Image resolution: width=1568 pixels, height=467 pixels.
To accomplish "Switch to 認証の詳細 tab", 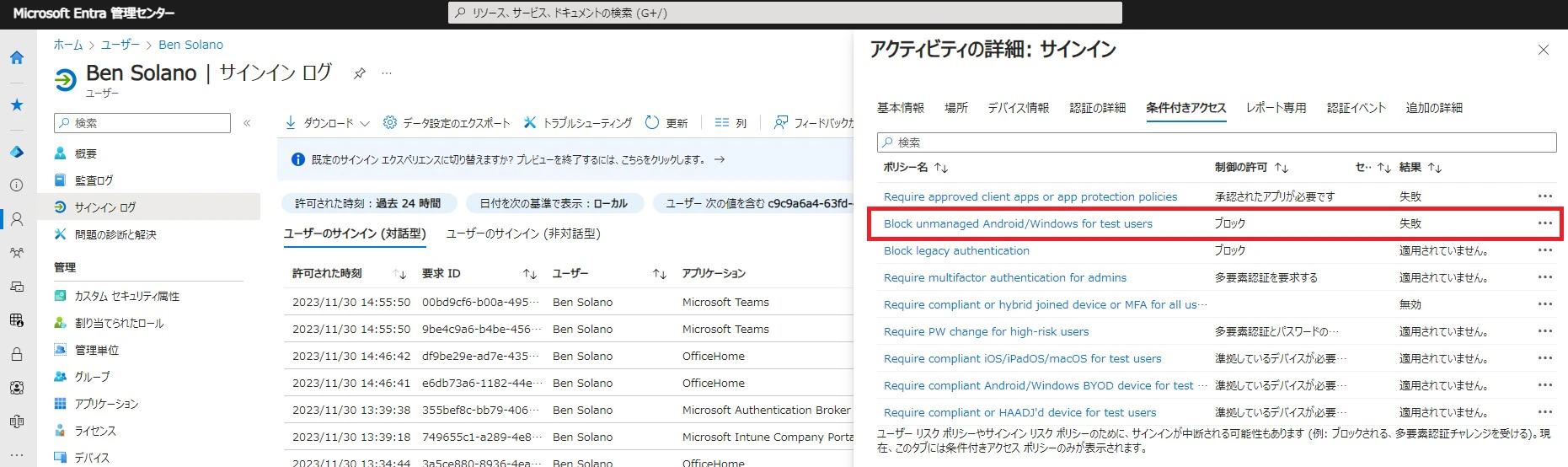I will (1097, 108).
